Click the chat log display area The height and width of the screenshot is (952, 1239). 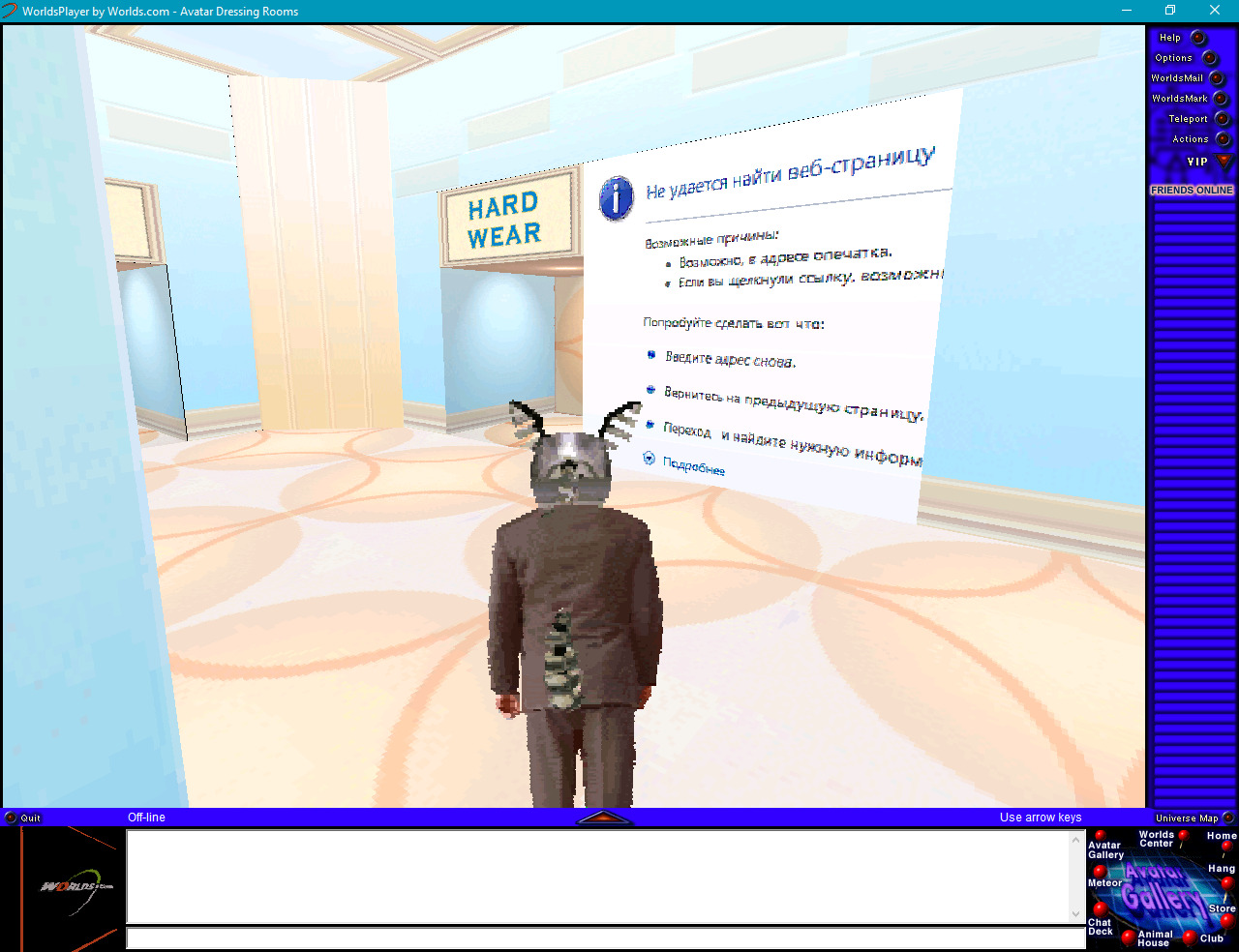[x=597, y=877]
